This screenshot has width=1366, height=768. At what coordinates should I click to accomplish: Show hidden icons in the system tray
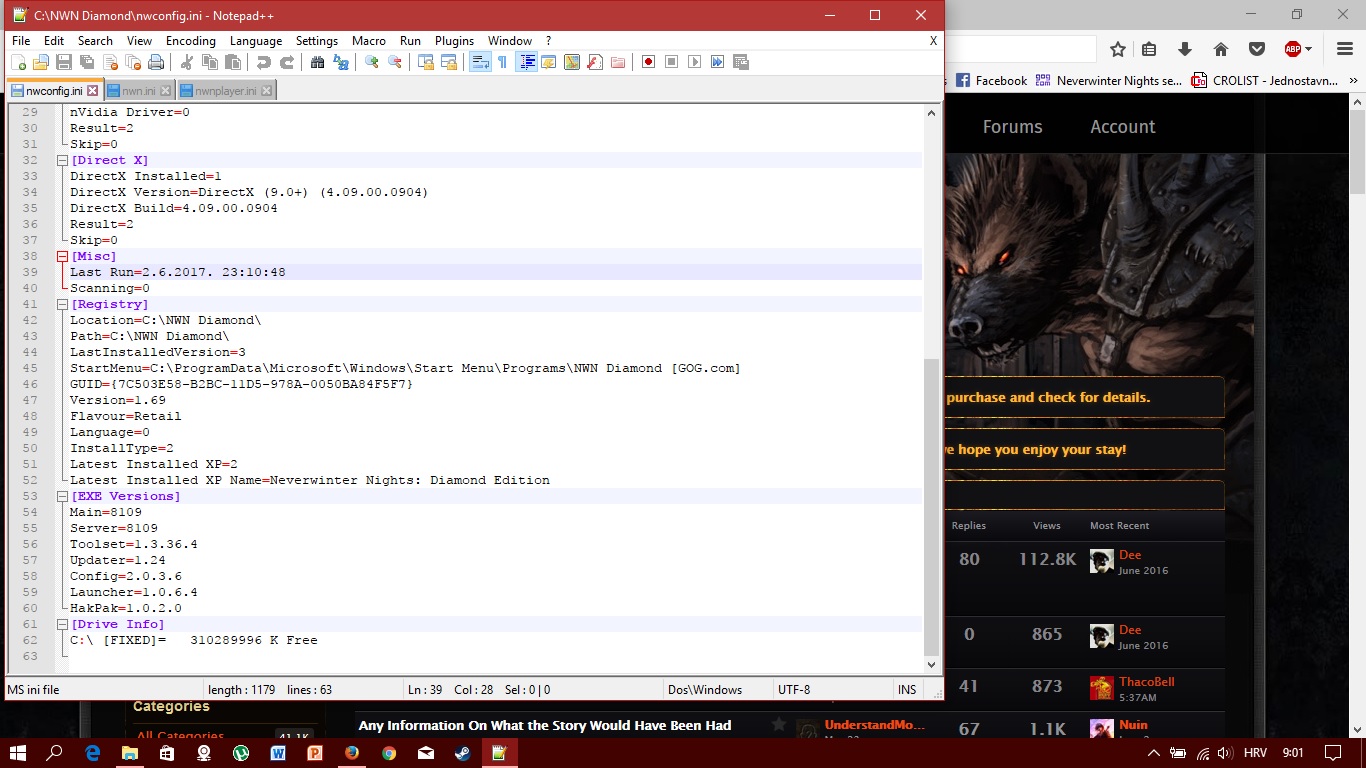1153,752
